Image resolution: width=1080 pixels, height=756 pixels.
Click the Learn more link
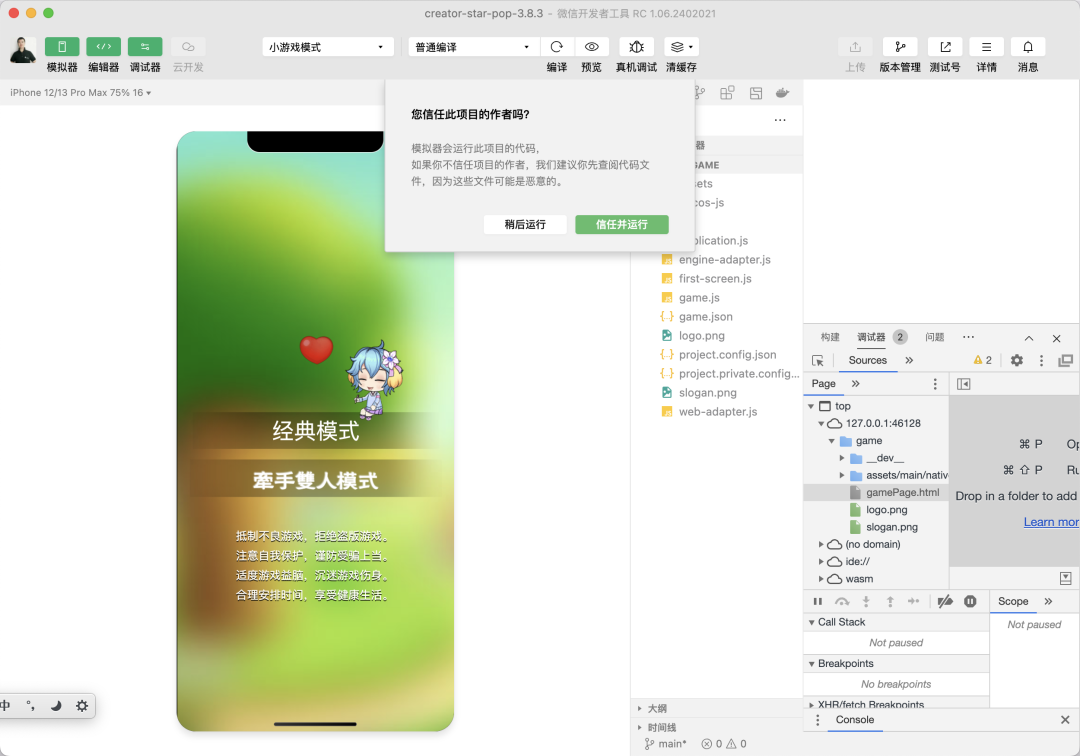click(x=1051, y=522)
